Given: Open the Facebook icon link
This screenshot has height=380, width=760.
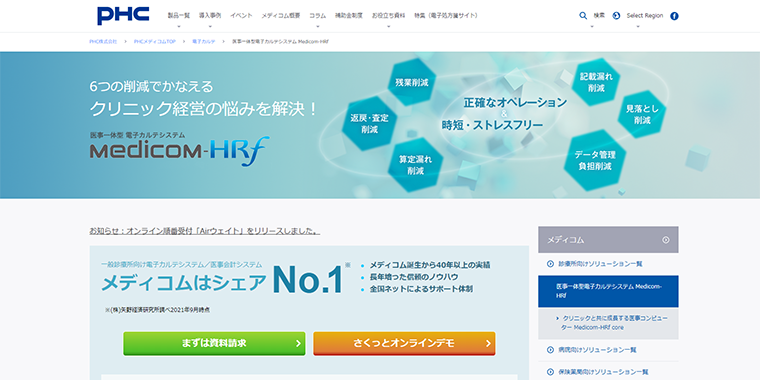Looking at the screenshot, I should click(674, 16).
